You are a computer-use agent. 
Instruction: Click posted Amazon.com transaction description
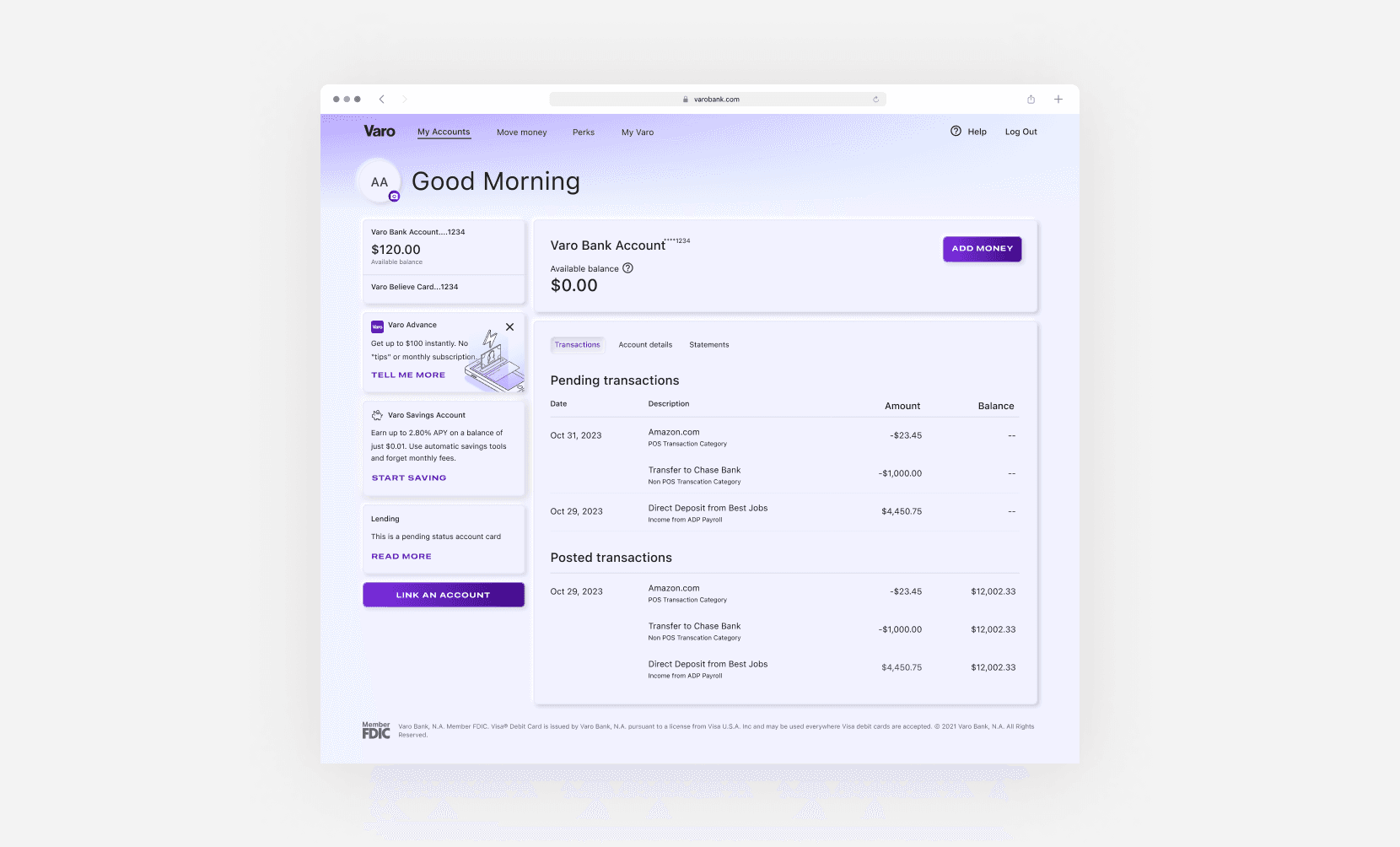674,588
